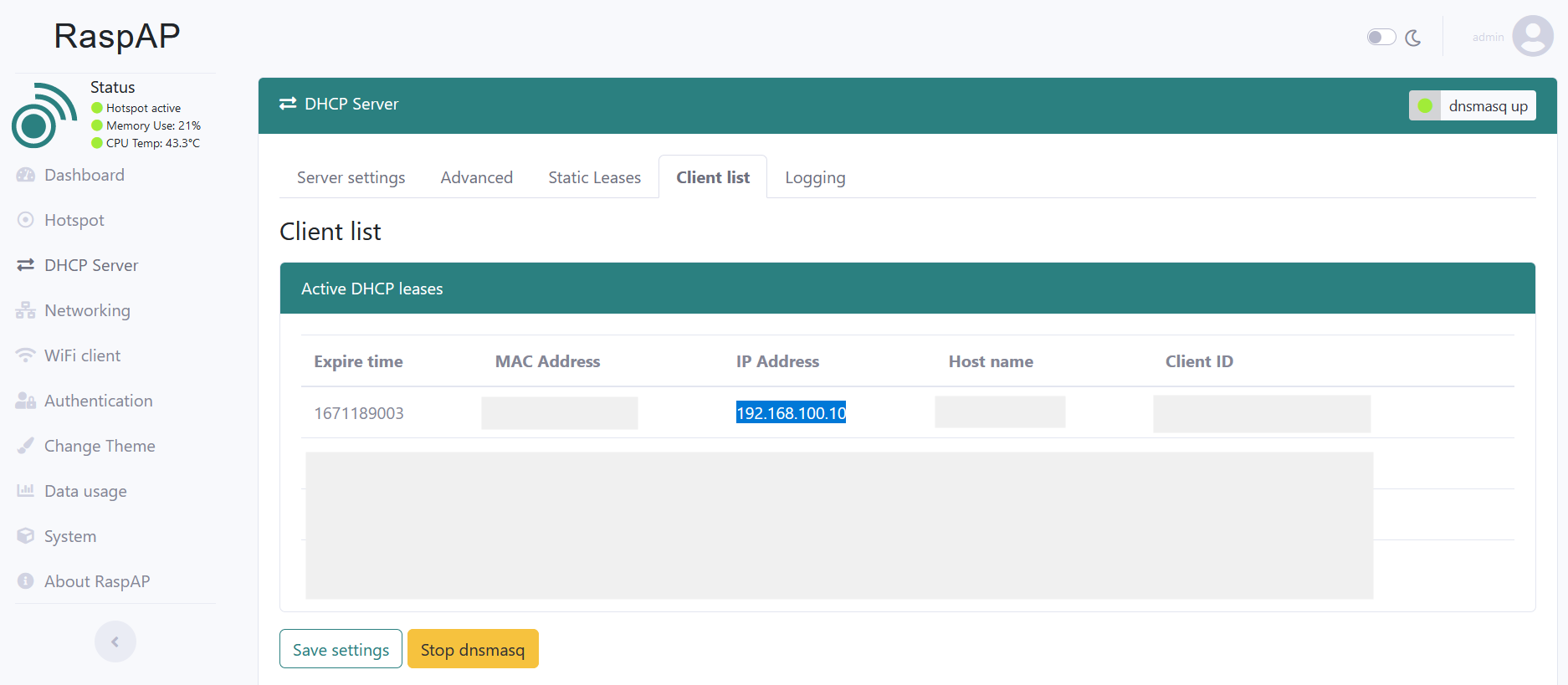Image resolution: width=1568 pixels, height=685 pixels.
Task: Click the Stop dnsmasq button
Action: click(473, 649)
